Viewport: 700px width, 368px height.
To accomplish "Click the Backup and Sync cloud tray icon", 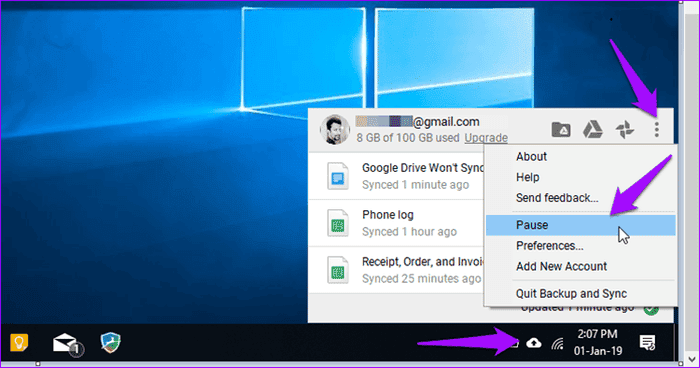I will pos(534,343).
